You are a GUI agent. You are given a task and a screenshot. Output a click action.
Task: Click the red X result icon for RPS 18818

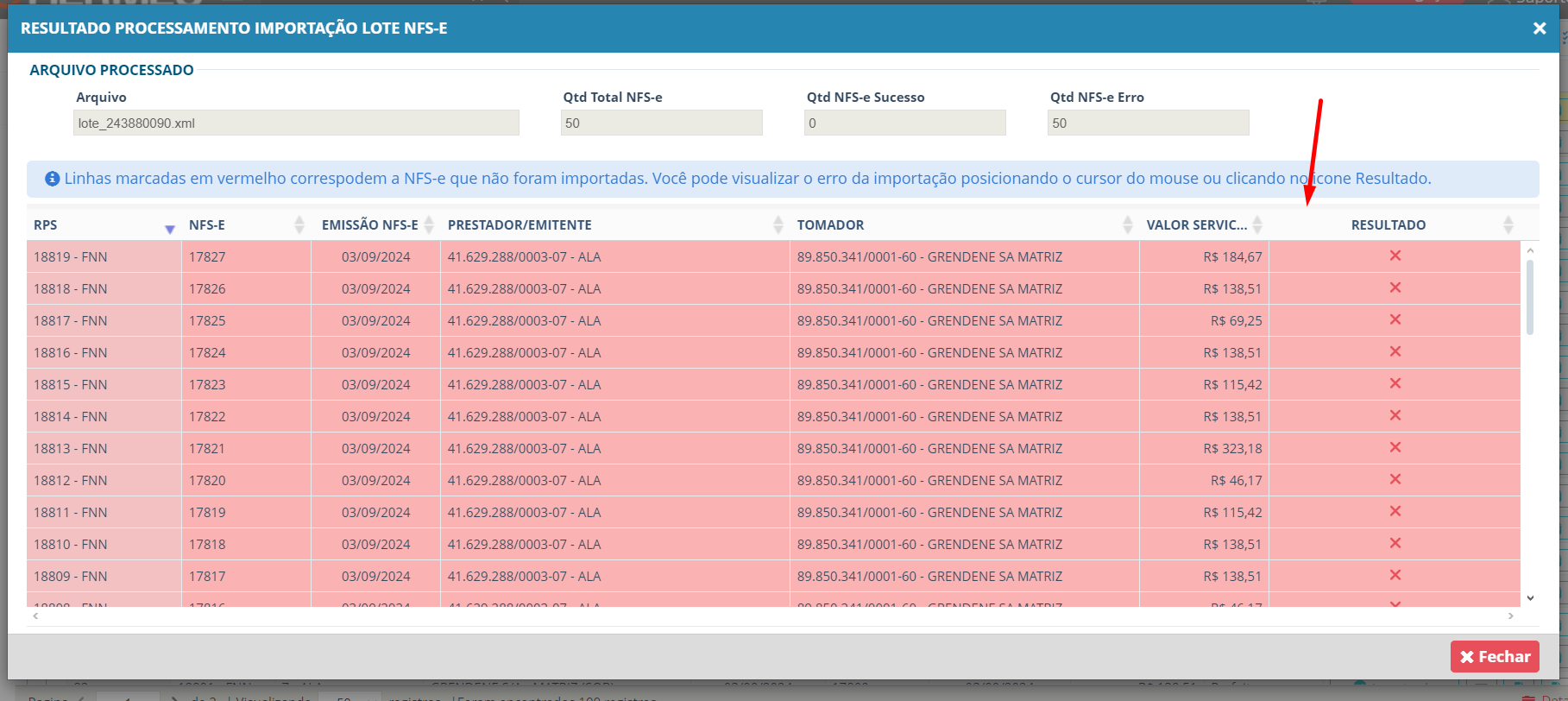click(1395, 287)
